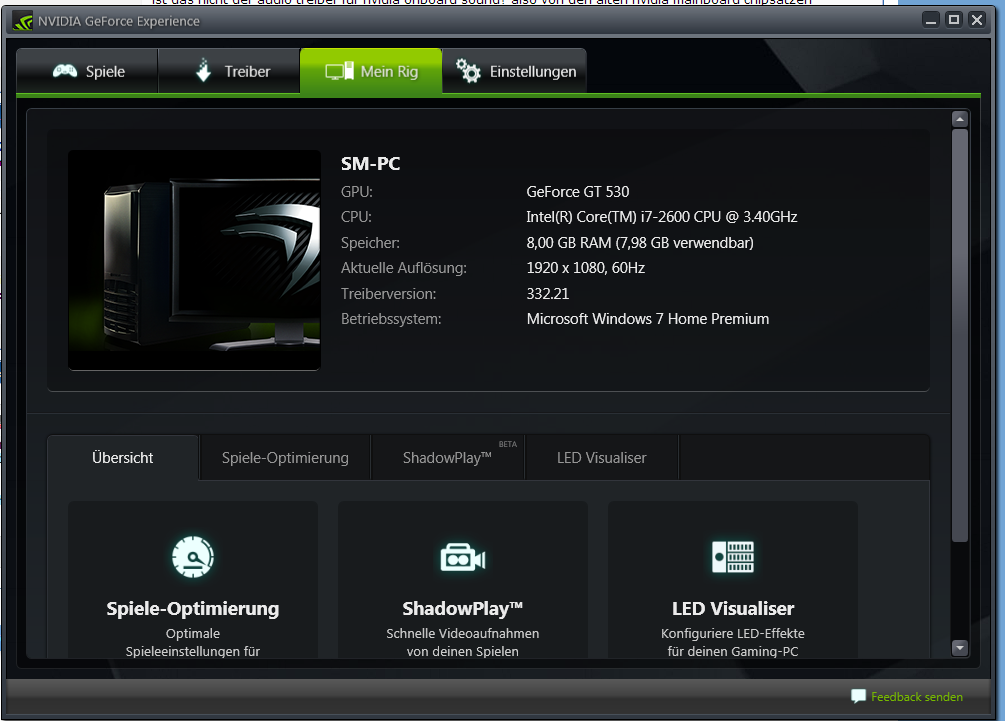Screen dimensions: 1005x721
Task: Click the SM-PC computer name
Action: click(370, 164)
